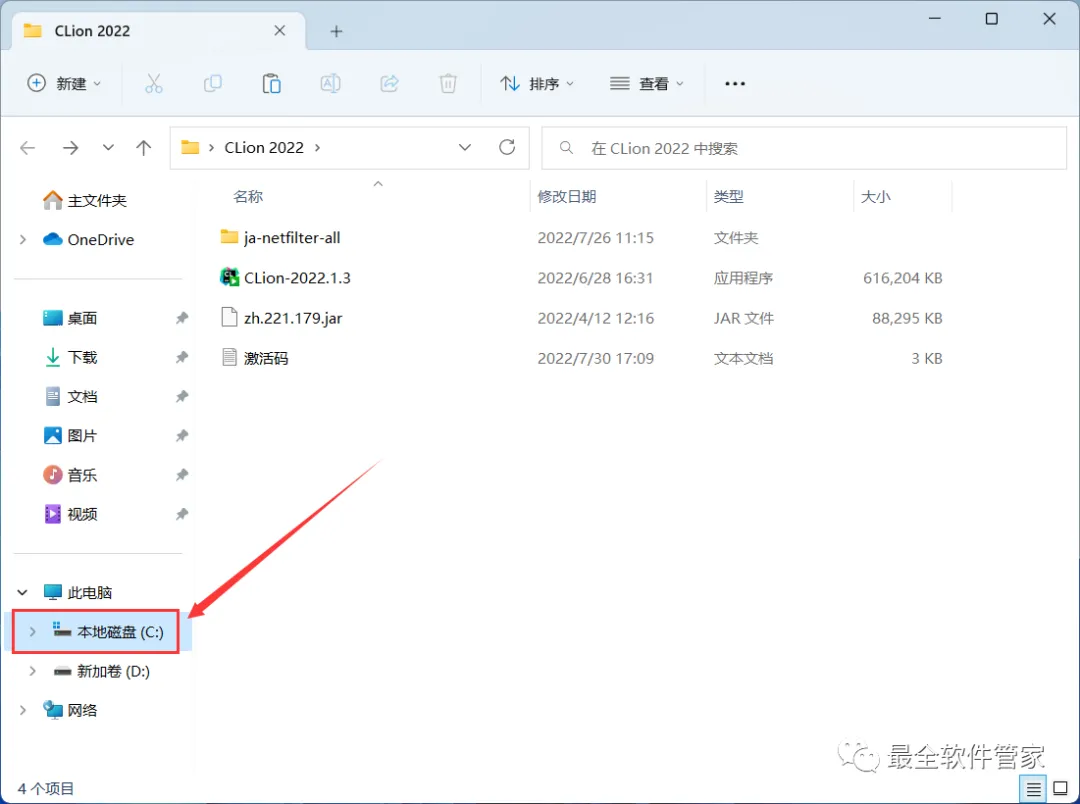Image resolution: width=1080 pixels, height=804 pixels.
Task: Close the CLion 2022 tab
Action: [x=280, y=31]
